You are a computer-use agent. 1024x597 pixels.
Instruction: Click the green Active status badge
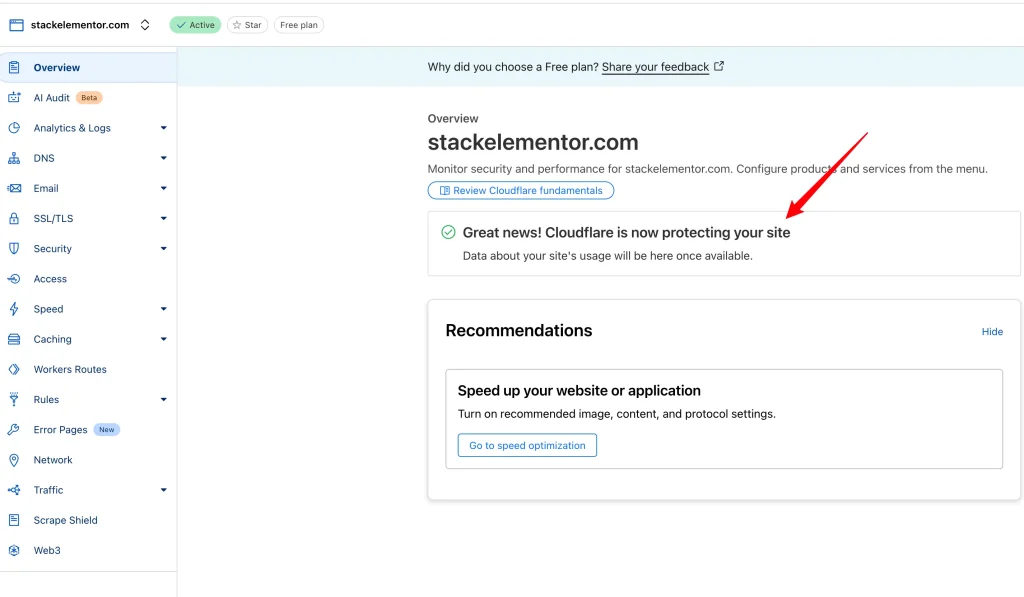point(195,25)
